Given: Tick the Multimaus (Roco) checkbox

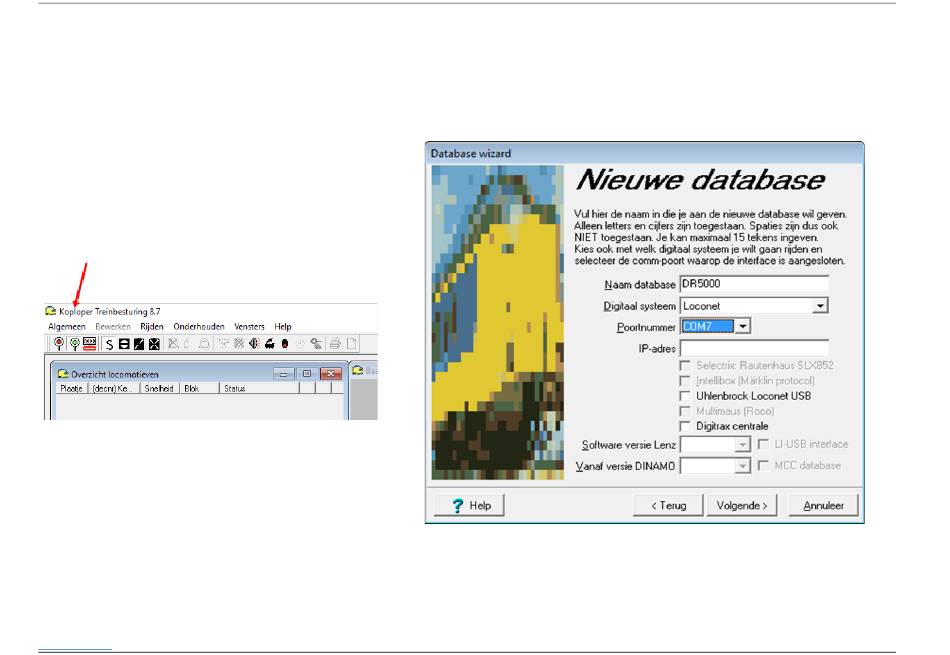Looking at the screenshot, I should pos(685,411).
